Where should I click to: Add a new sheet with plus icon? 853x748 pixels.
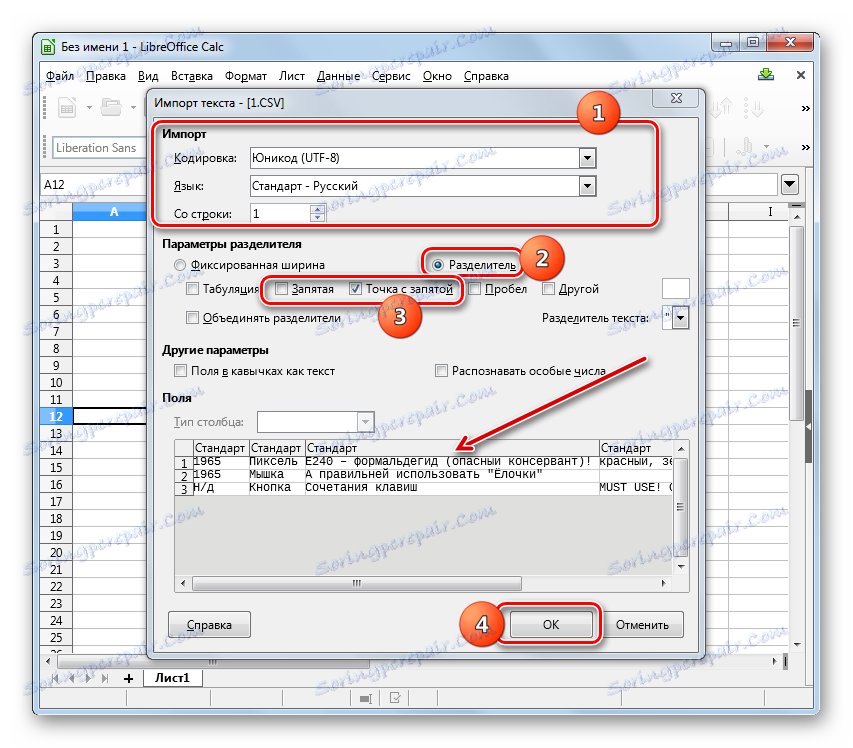128,678
